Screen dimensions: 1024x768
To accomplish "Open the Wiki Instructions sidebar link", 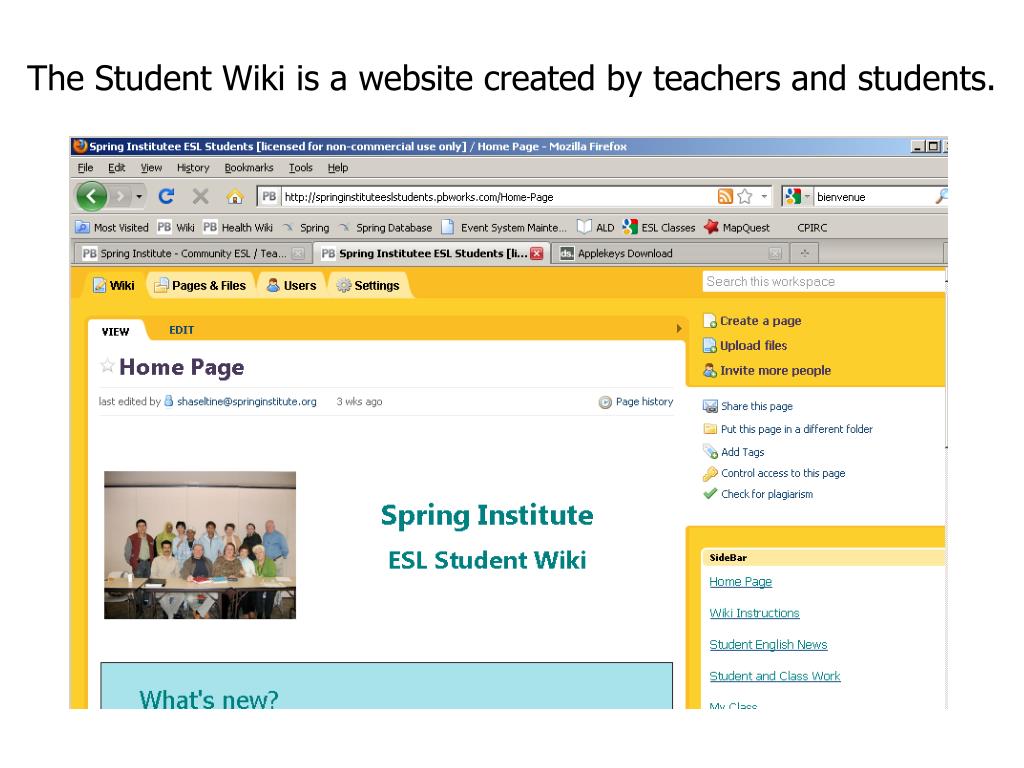I will pos(754,613).
